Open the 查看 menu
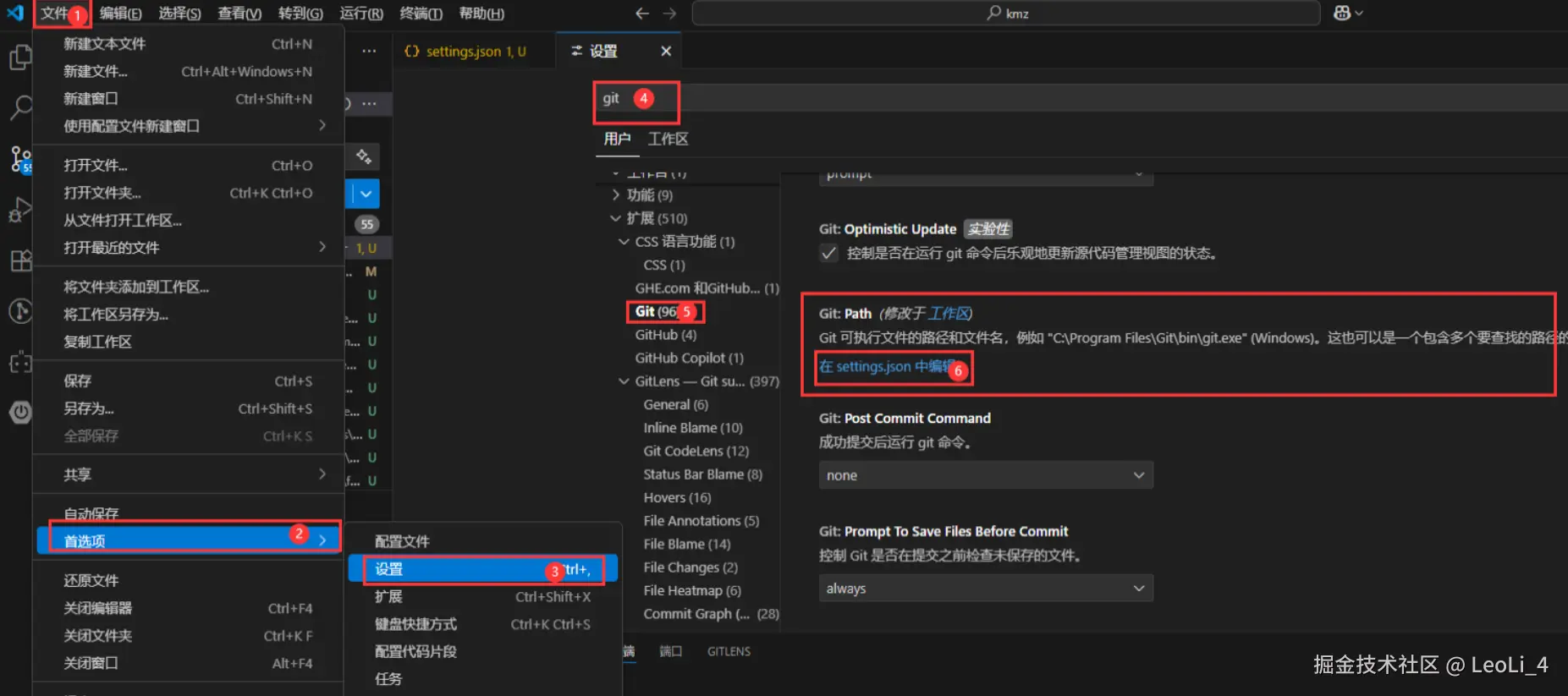1568x696 pixels. pyautogui.click(x=239, y=14)
